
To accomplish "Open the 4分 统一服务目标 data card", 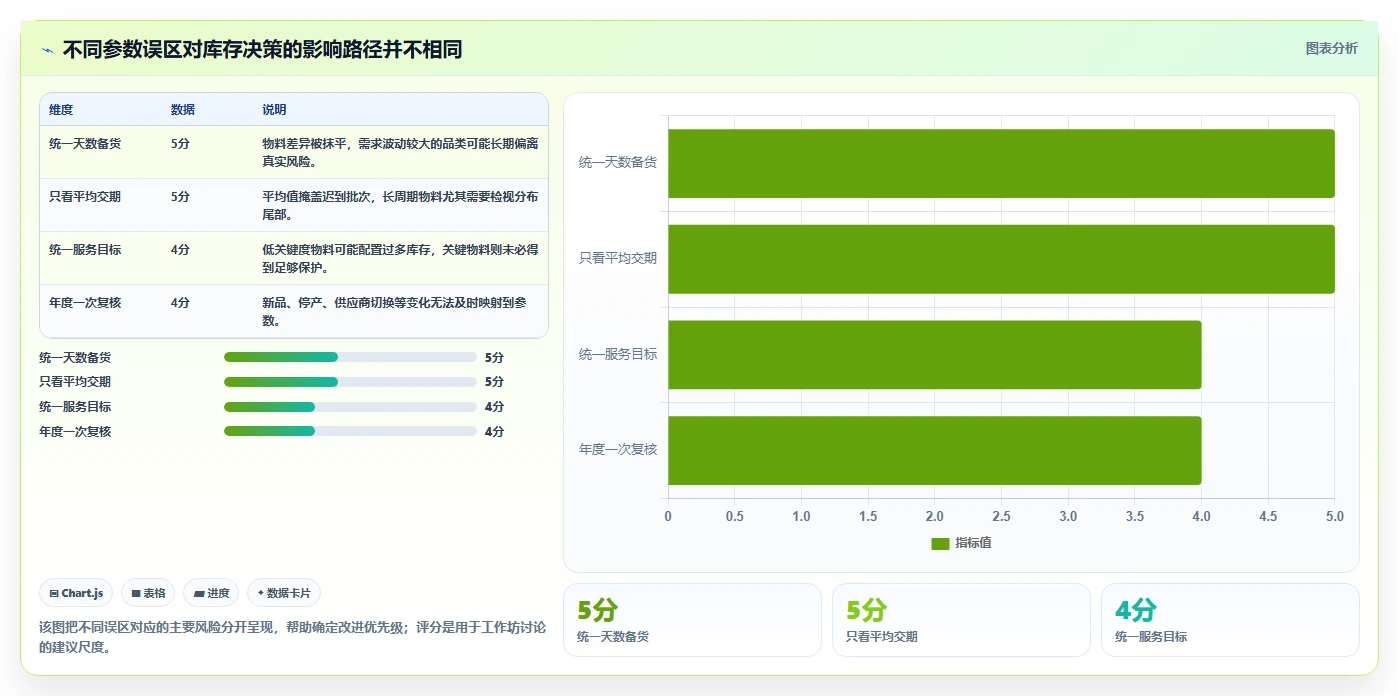I will 1230,620.
